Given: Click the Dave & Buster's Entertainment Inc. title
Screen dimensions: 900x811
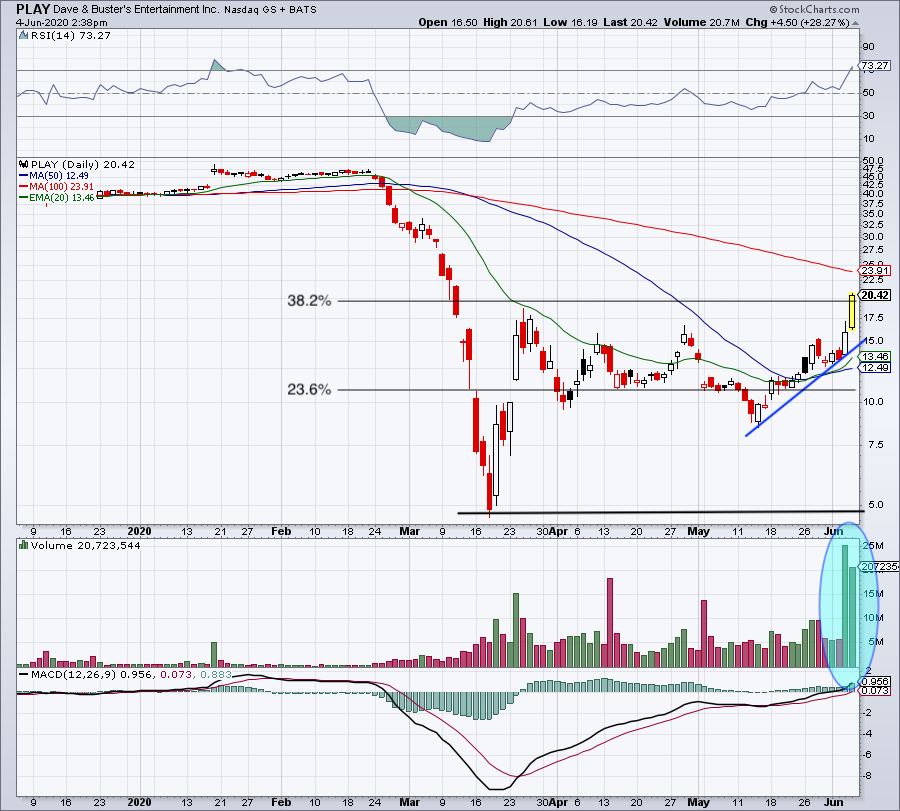Looking at the screenshot, I should click(136, 10).
